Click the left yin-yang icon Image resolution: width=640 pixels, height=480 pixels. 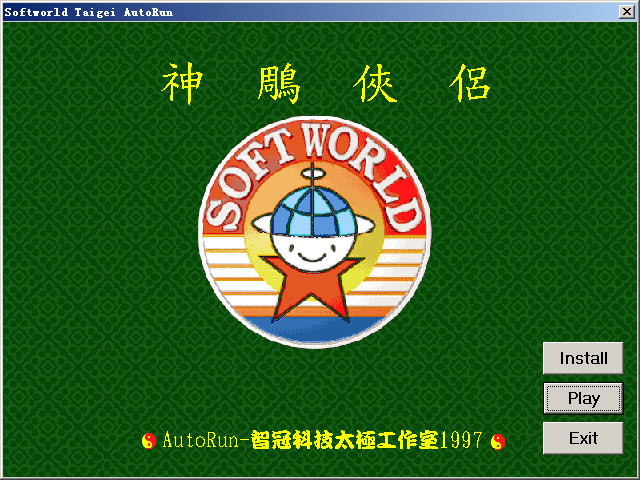149,440
